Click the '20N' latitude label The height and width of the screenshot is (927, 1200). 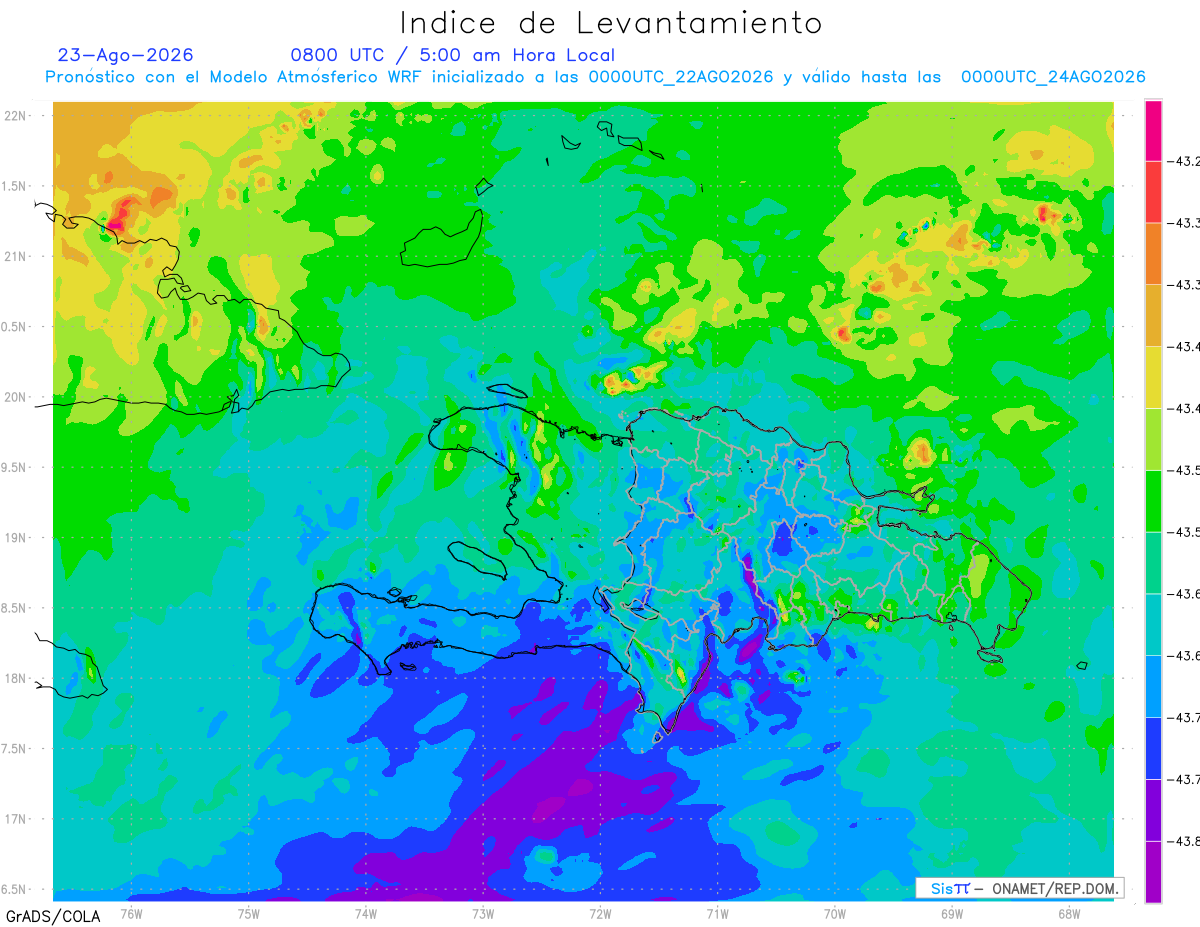pyautogui.click(x=16, y=397)
